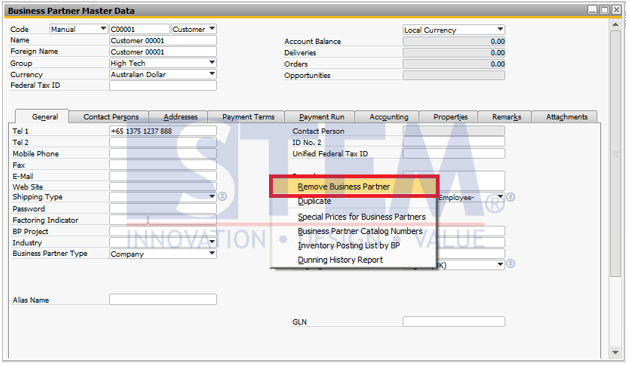Click the Password field
This screenshot has width=628, height=366.
pos(163,208)
